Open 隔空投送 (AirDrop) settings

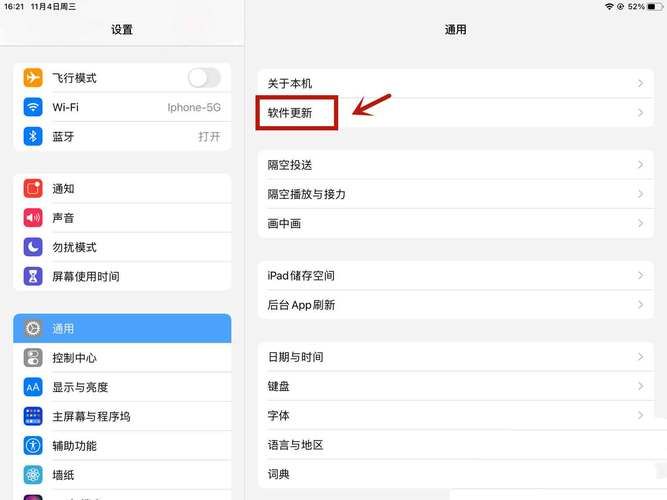(x=456, y=165)
